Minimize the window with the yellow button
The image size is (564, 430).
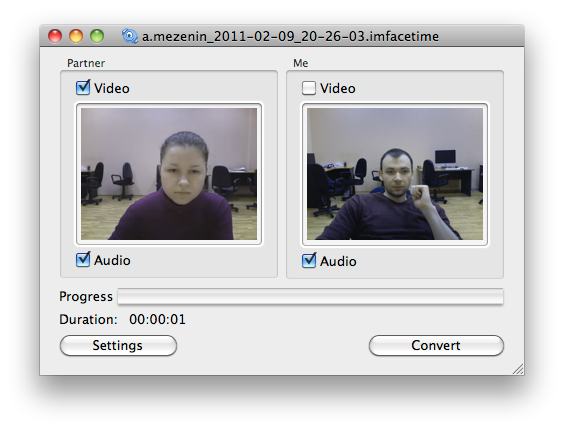(76, 36)
